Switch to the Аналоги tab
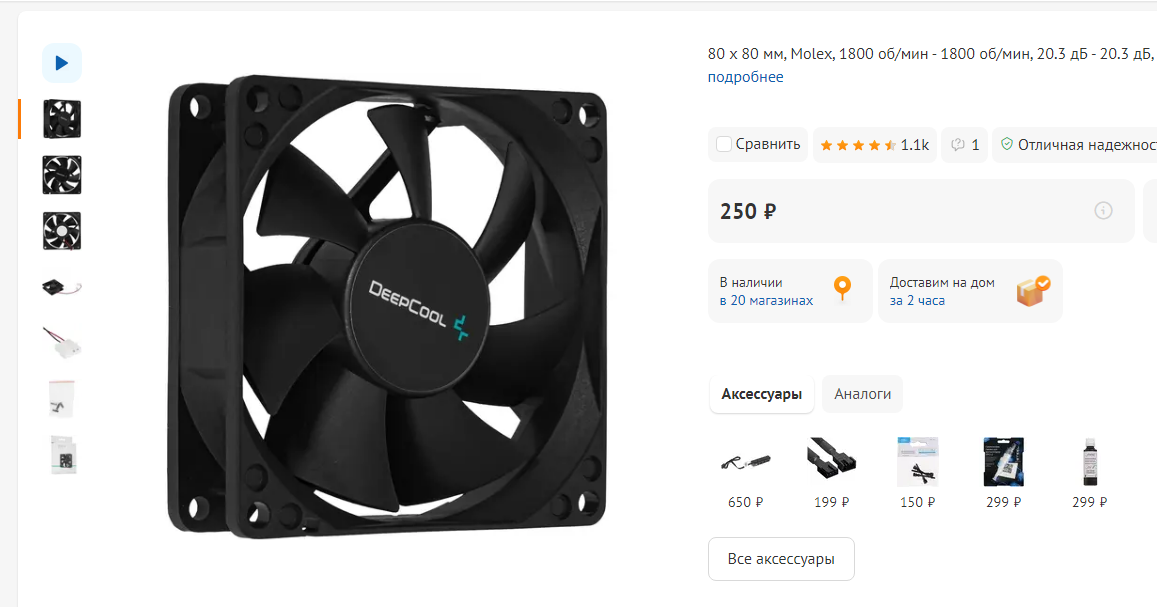The image size is (1157, 607). 862,394
